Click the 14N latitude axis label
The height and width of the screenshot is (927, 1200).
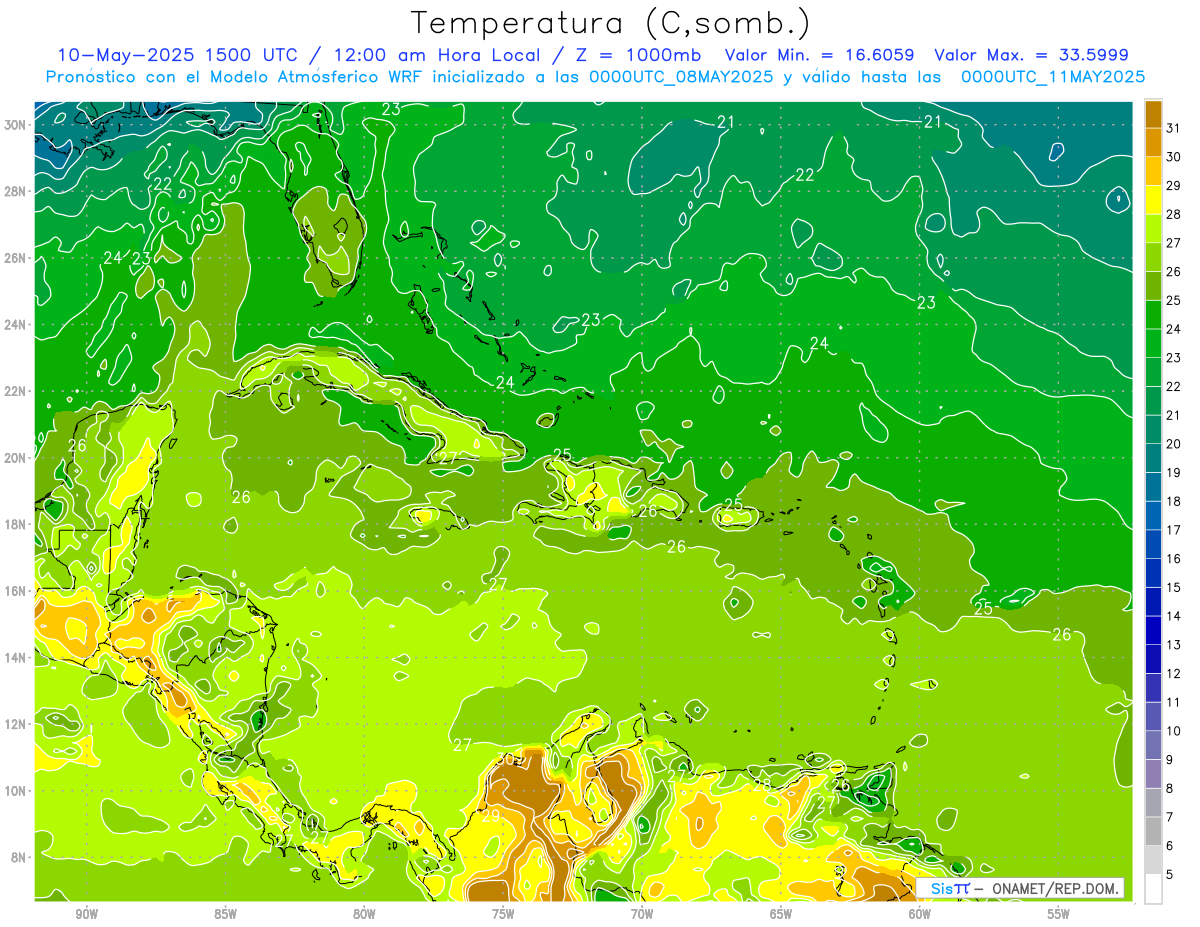tap(15, 658)
